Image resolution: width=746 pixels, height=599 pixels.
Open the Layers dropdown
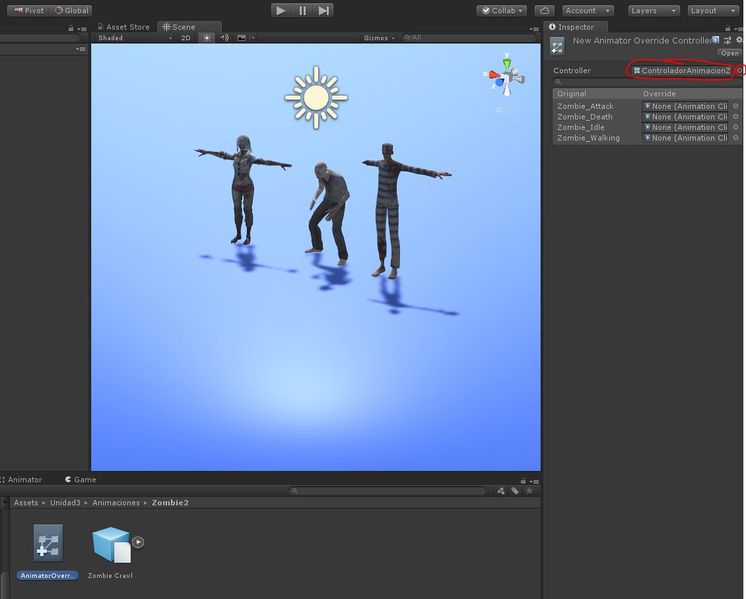(654, 10)
